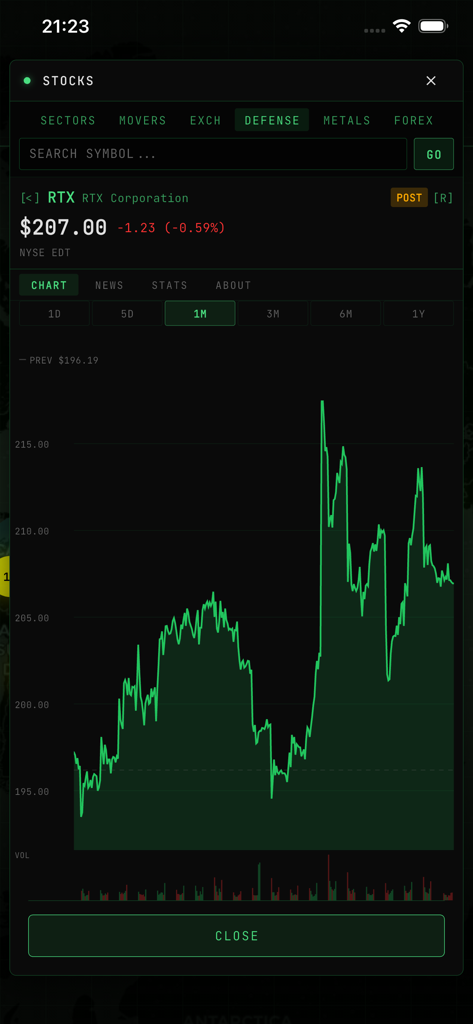This screenshot has width=473, height=1024.
Task: Click the green status dot beside STOCKS
Action: (x=27, y=81)
